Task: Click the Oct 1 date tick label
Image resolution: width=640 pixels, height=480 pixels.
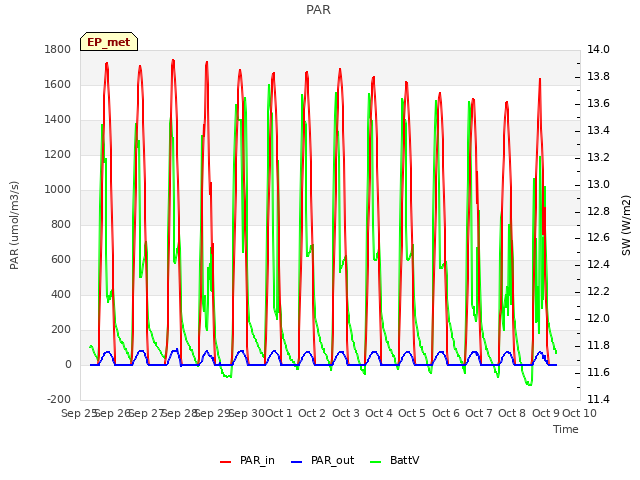Action: click(279, 413)
